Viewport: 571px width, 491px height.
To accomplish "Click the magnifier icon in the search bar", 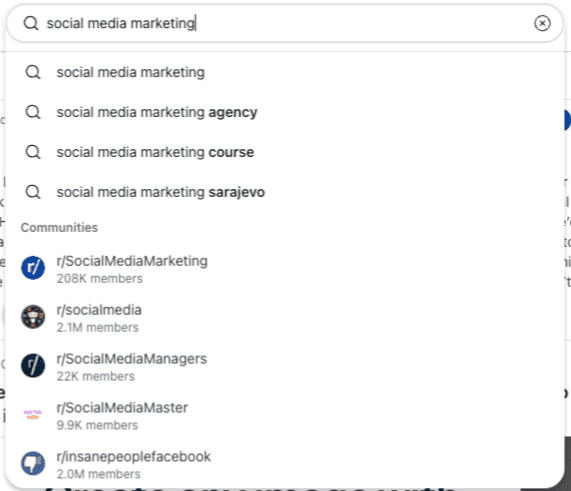I will click(x=31, y=23).
